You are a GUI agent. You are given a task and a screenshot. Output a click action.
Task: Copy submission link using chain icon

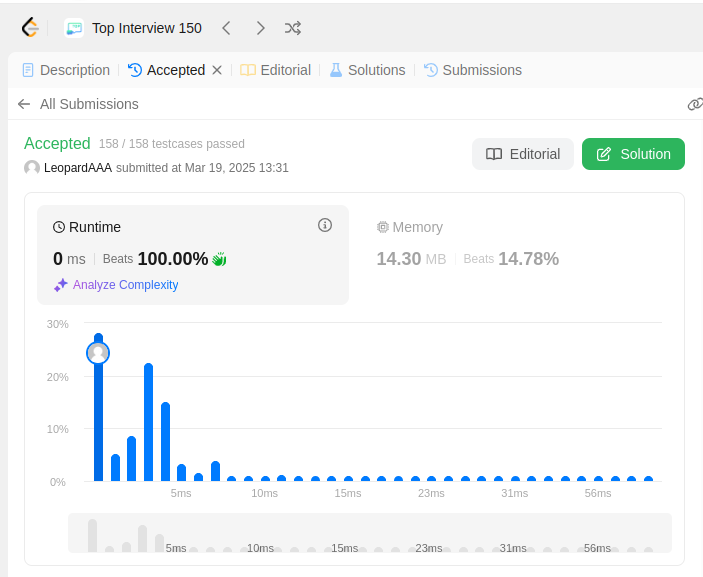click(695, 104)
